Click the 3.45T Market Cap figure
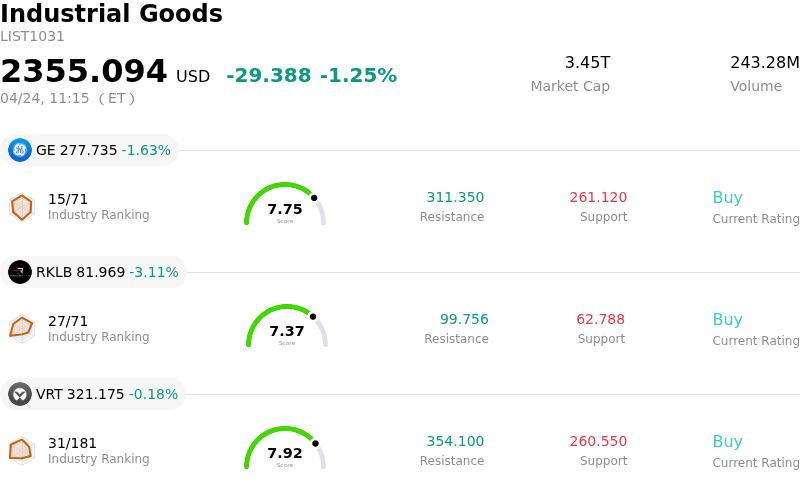This screenshot has width=800, height=488. pos(587,63)
